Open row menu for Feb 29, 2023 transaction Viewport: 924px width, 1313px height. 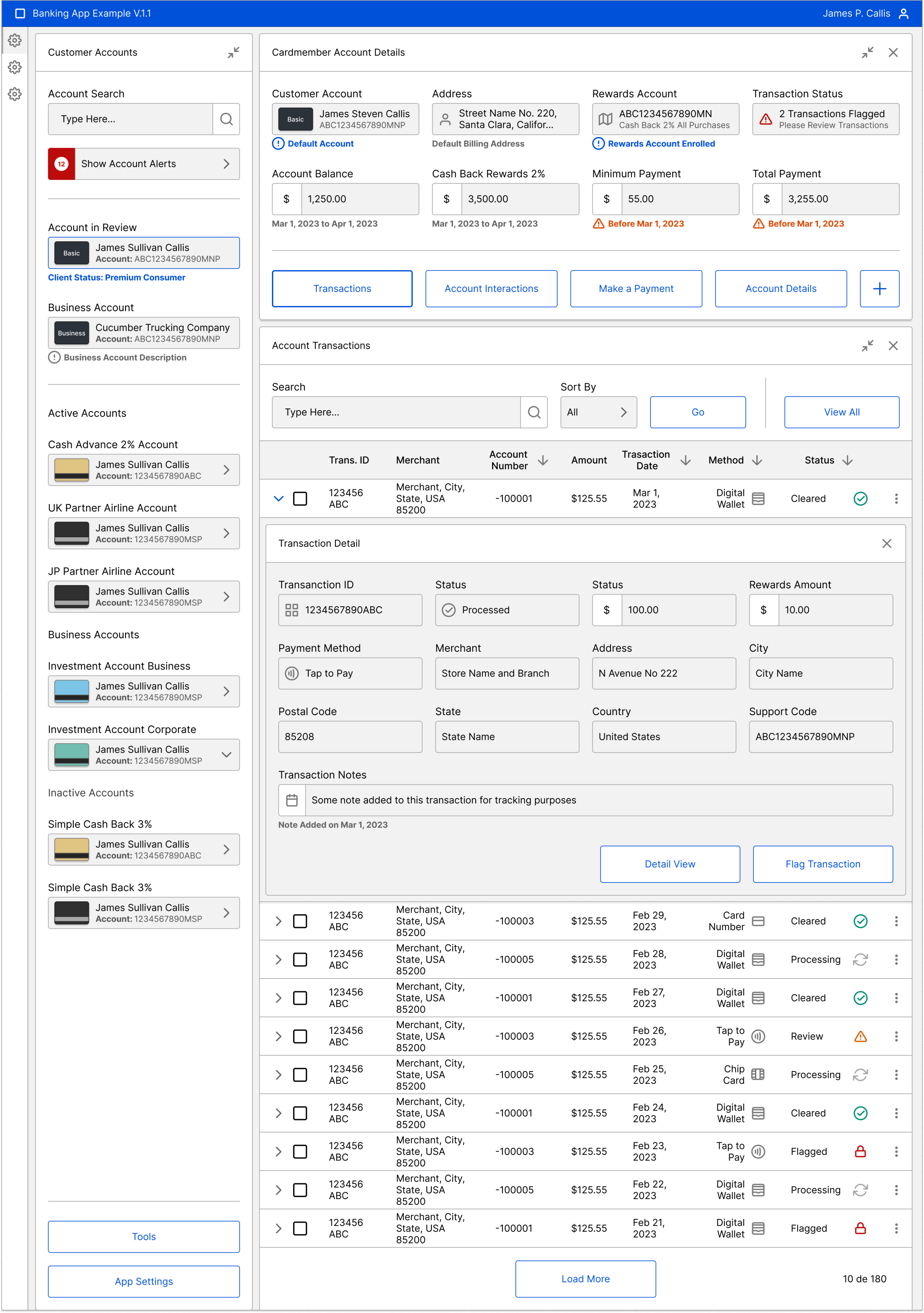pos(896,921)
